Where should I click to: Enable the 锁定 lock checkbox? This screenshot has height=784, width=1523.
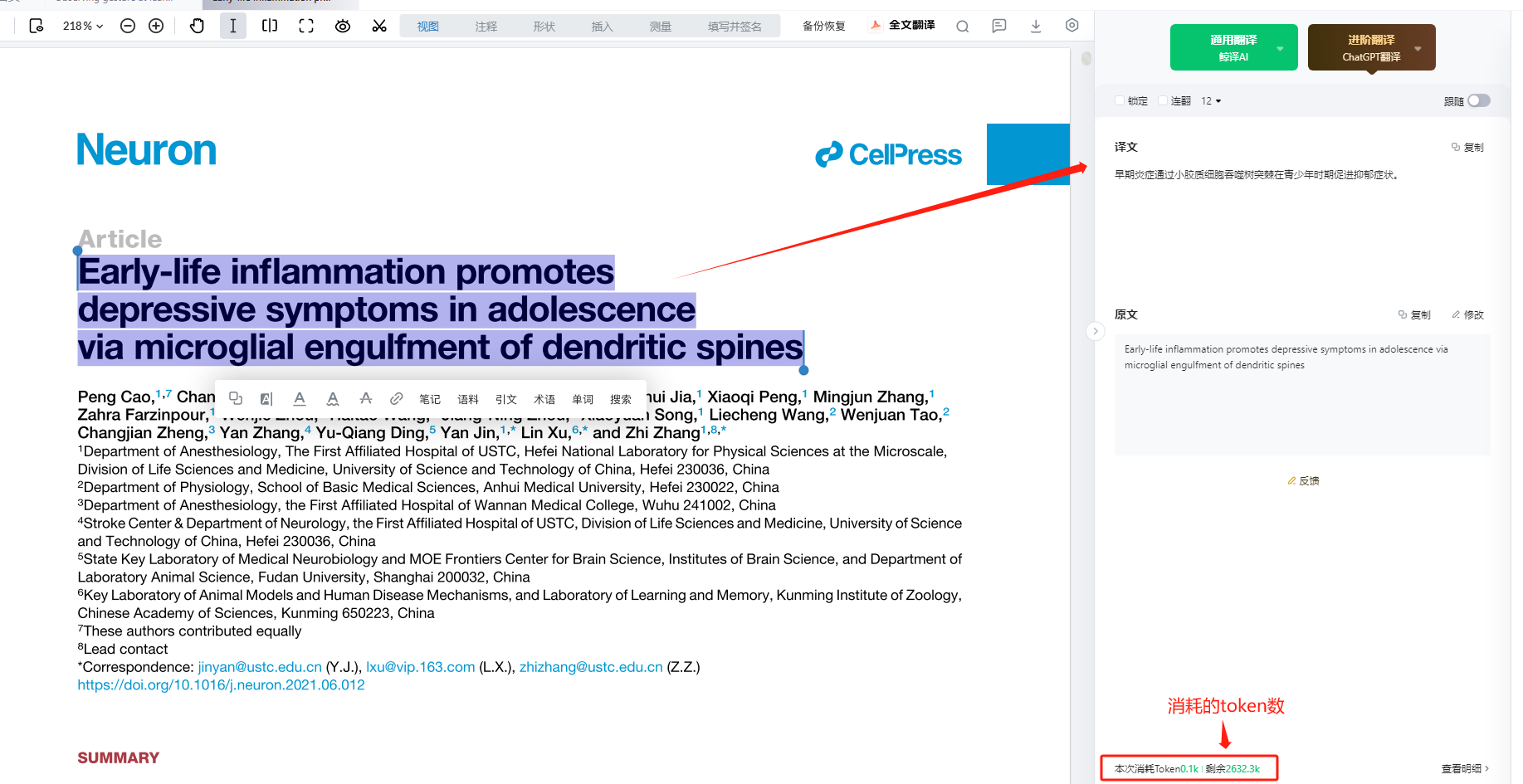[x=1120, y=101]
